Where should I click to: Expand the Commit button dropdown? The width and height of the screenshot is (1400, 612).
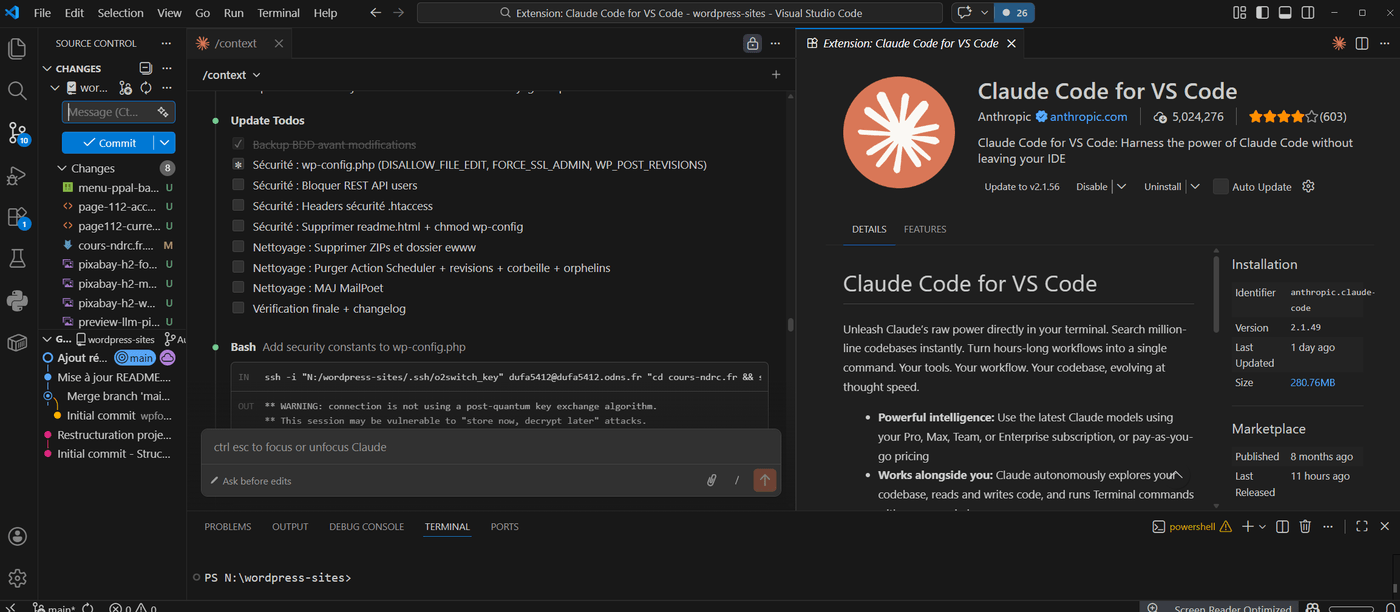click(162, 143)
